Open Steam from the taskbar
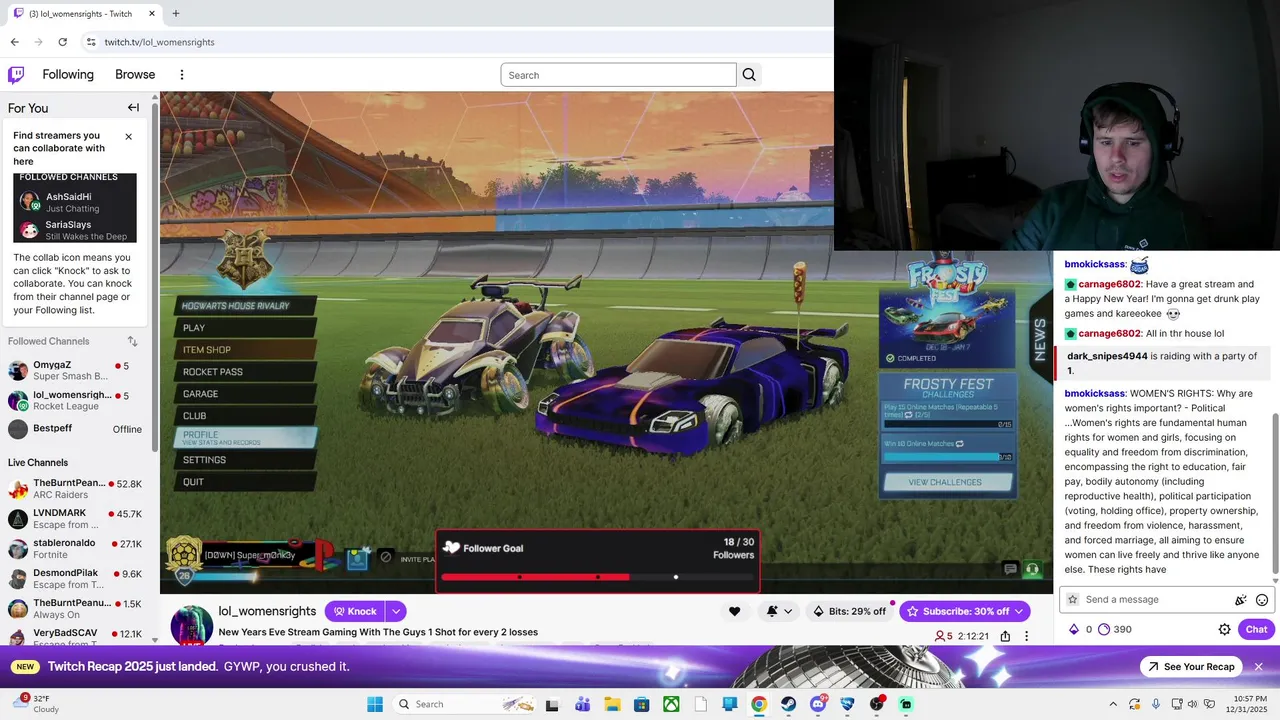The height and width of the screenshot is (720, 1280). point(789,704)
